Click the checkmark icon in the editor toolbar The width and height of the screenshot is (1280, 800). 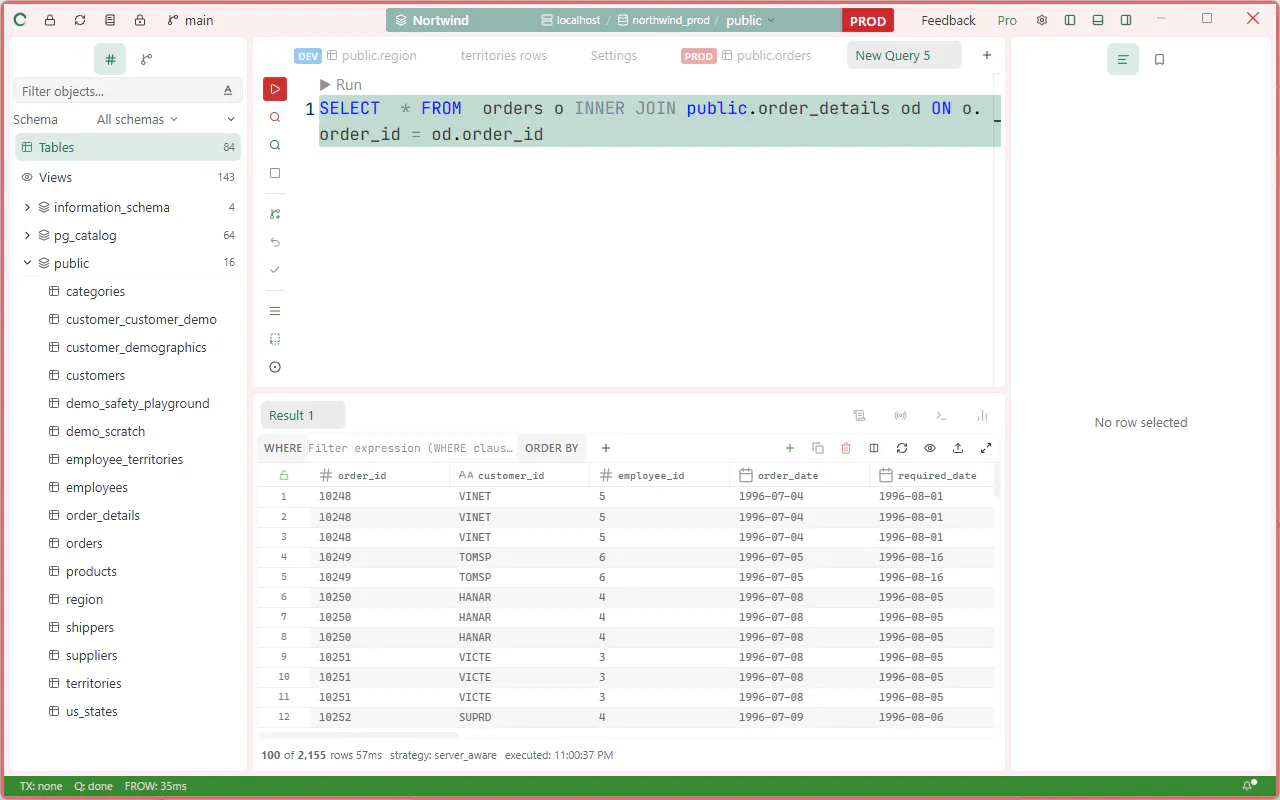click(275, 270)
